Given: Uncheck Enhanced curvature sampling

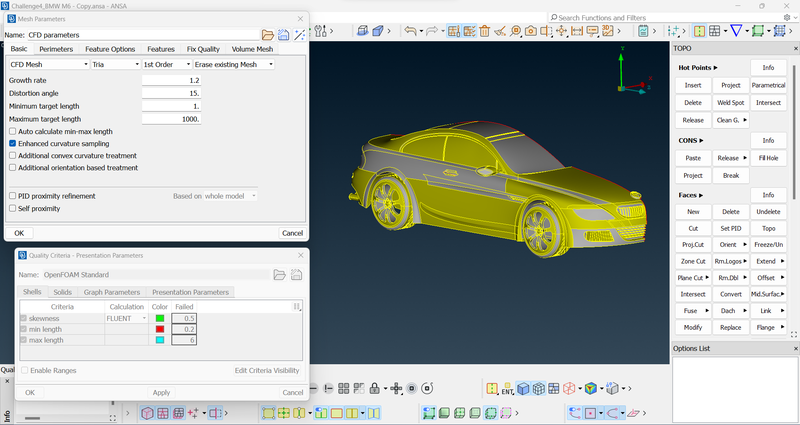Looking at the screenshot, I should pos(13,144).
